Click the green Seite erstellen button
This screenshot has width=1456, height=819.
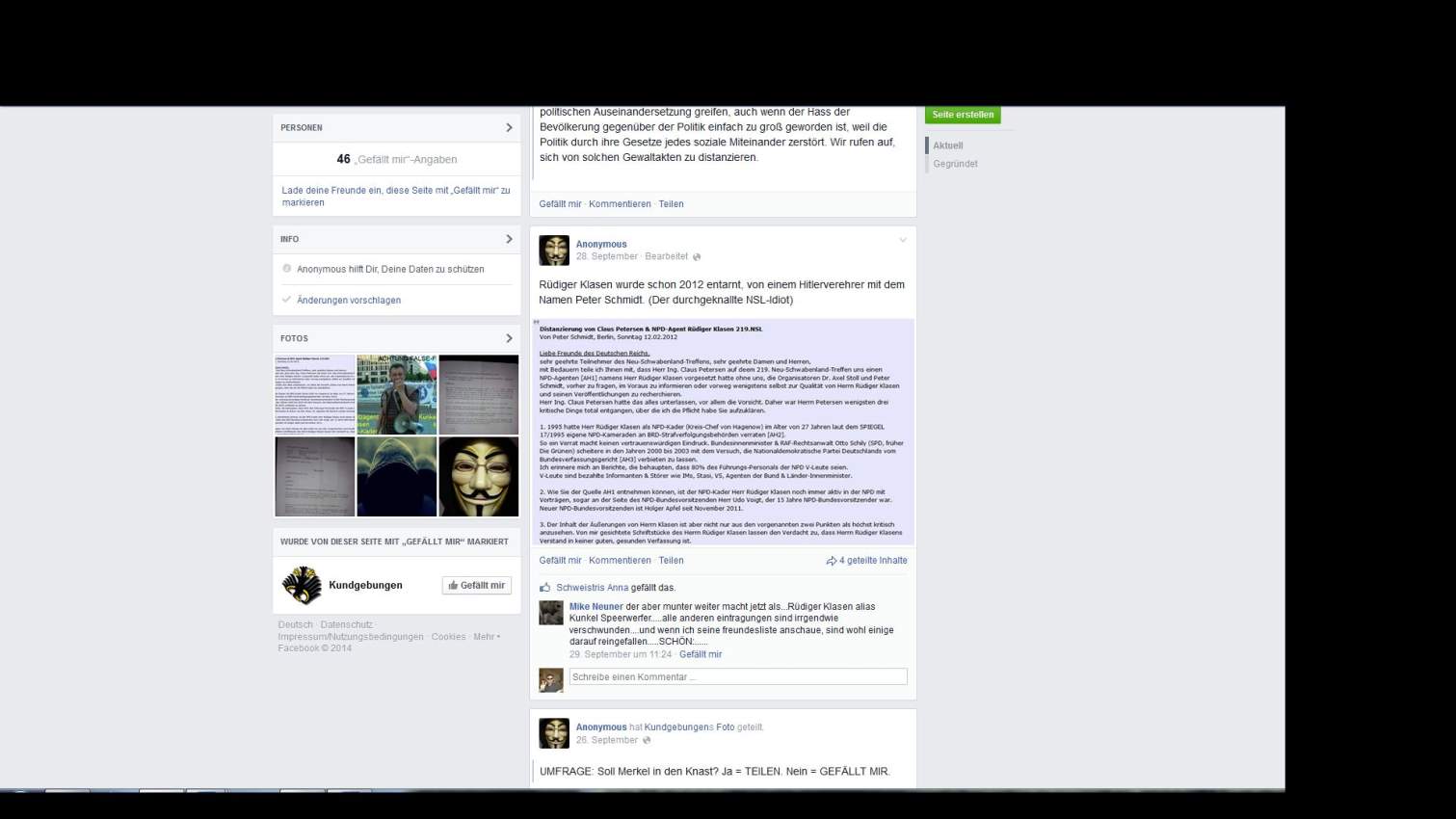[x=963, y=115]
